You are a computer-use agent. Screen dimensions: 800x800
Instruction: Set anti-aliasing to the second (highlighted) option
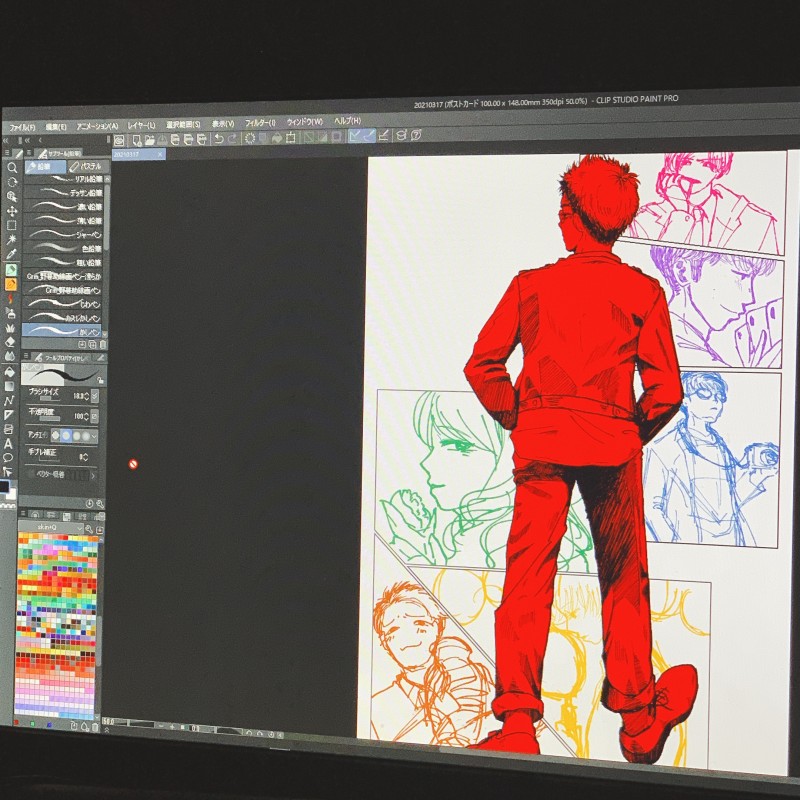pyautogui.click(x=66, y=436)
